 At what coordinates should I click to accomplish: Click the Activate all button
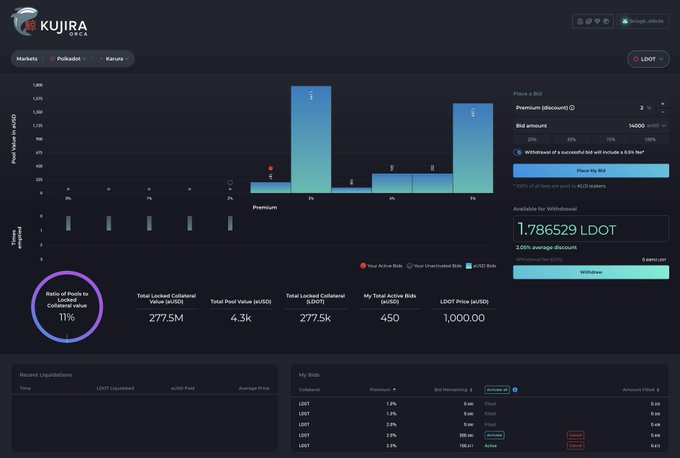tap(497, 389)
